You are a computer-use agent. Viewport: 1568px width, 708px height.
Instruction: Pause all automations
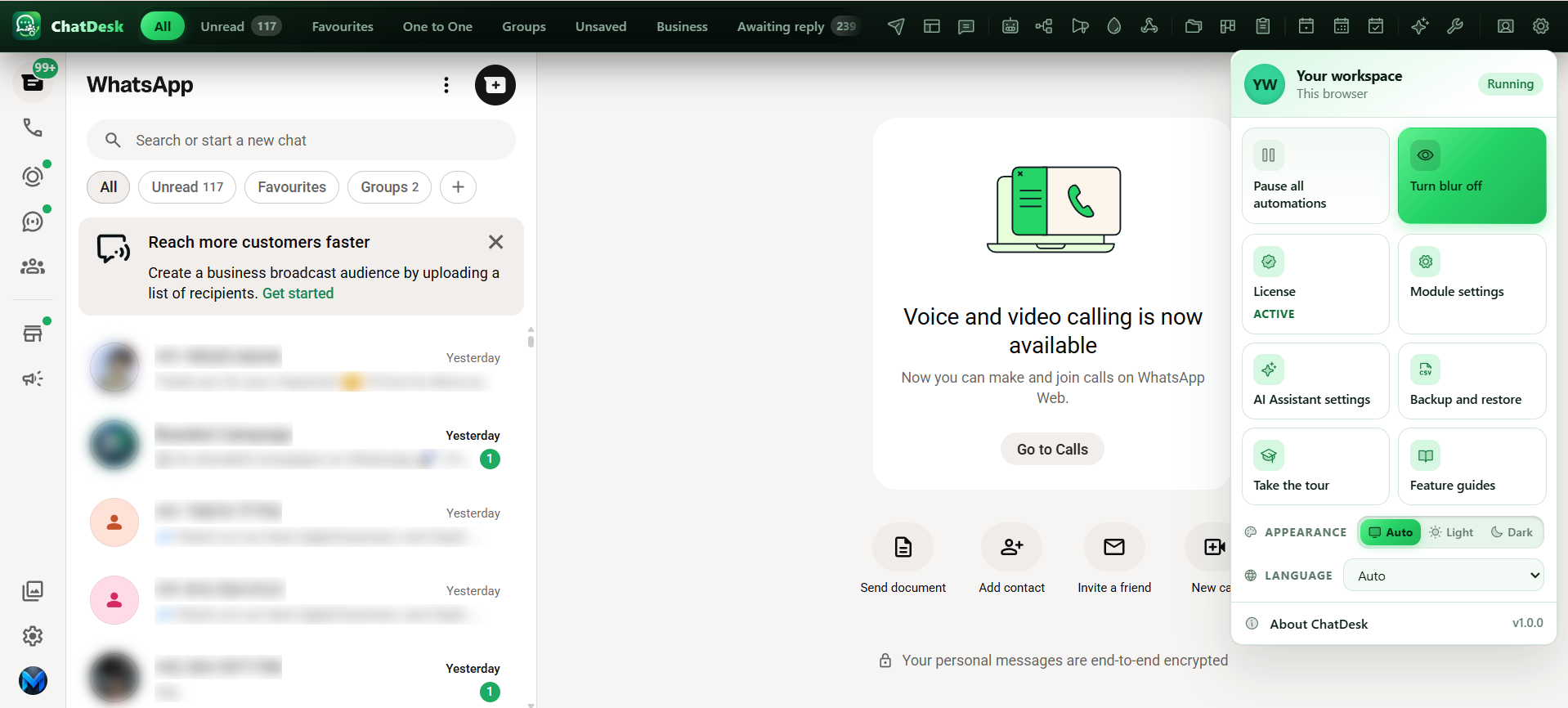pos(1315,176)
